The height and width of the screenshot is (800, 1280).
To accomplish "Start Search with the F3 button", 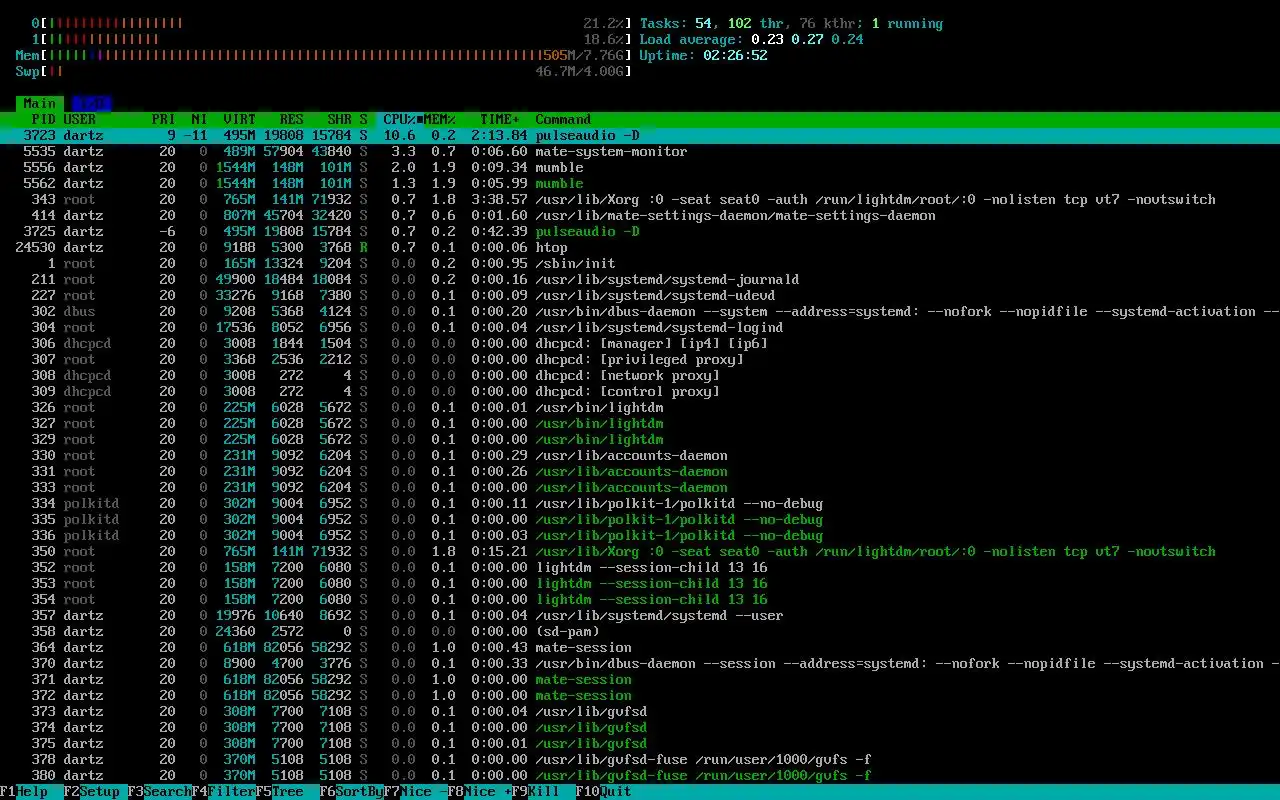I will pyautogui.click(x=160, y=791).
